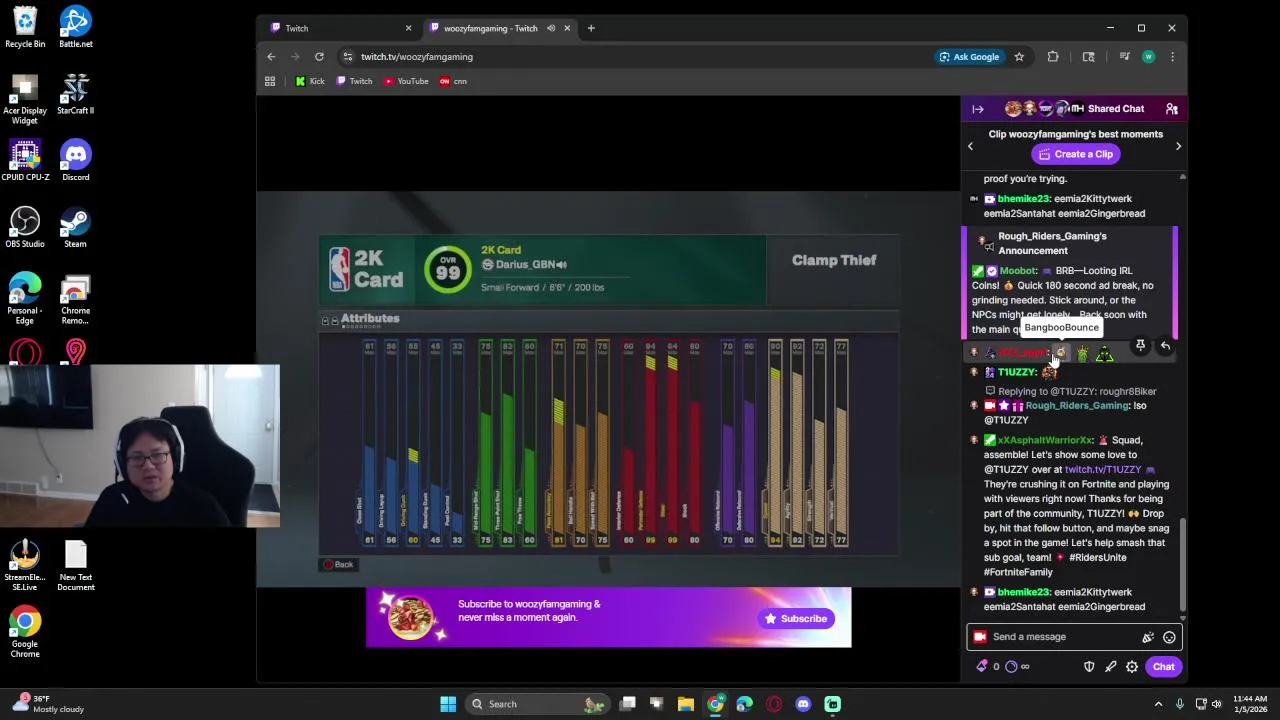This screenshot has width=1280, height=720.
Task: Open Battle.net desktop shortcut
Action: tap(75, 27)
